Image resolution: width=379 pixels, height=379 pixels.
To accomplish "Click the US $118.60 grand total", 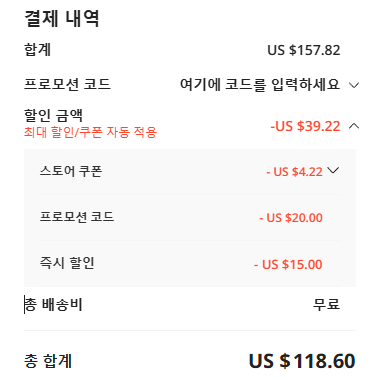I will point(302,361).
